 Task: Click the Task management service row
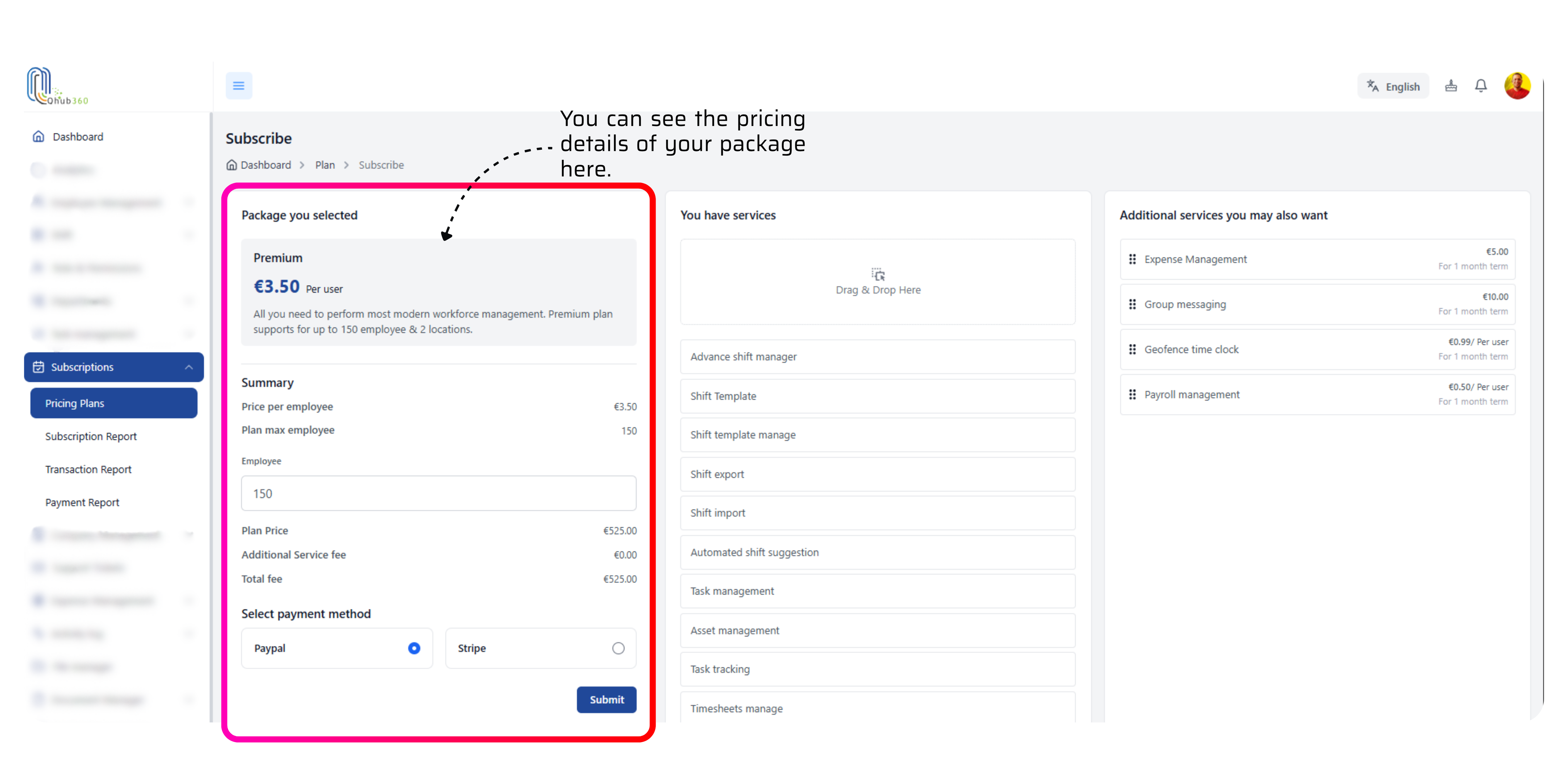click(x=878, y=591)
